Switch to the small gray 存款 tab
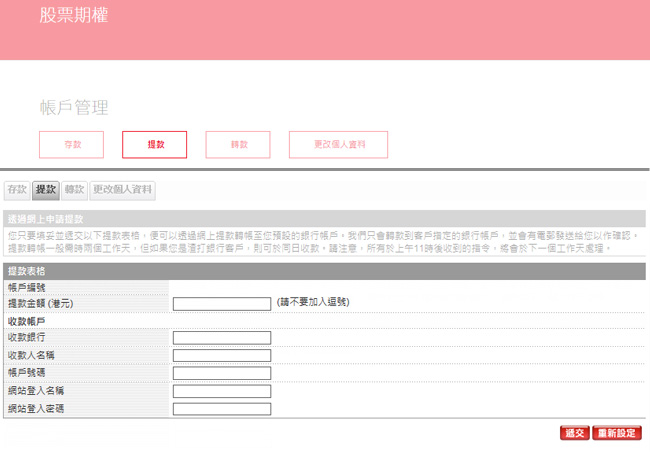Image resolution: width=650 pixels, height=462 pixels. [17, 189]
